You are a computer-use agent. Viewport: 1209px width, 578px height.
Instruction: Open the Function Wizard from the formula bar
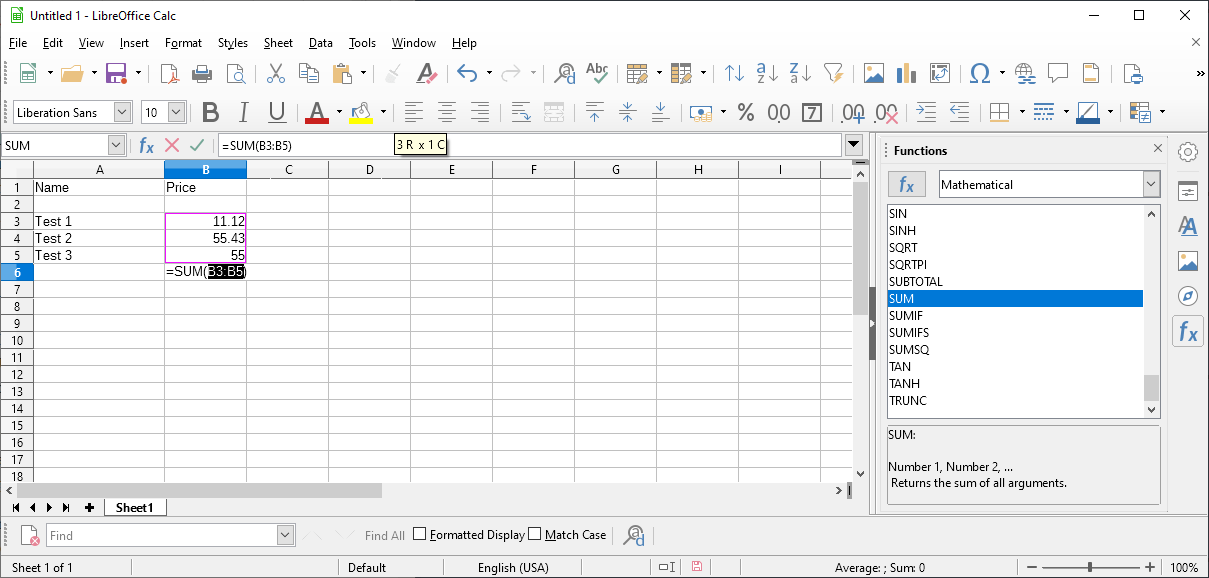(x=147, y=145)
